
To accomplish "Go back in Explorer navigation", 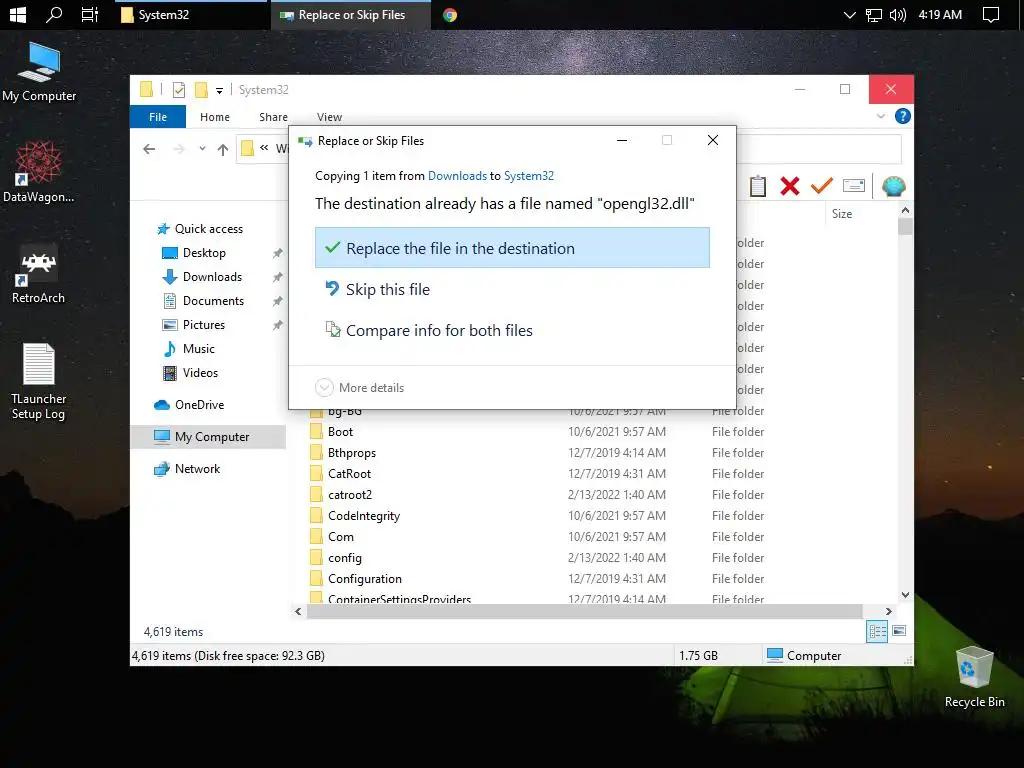I will coord(149,149).
